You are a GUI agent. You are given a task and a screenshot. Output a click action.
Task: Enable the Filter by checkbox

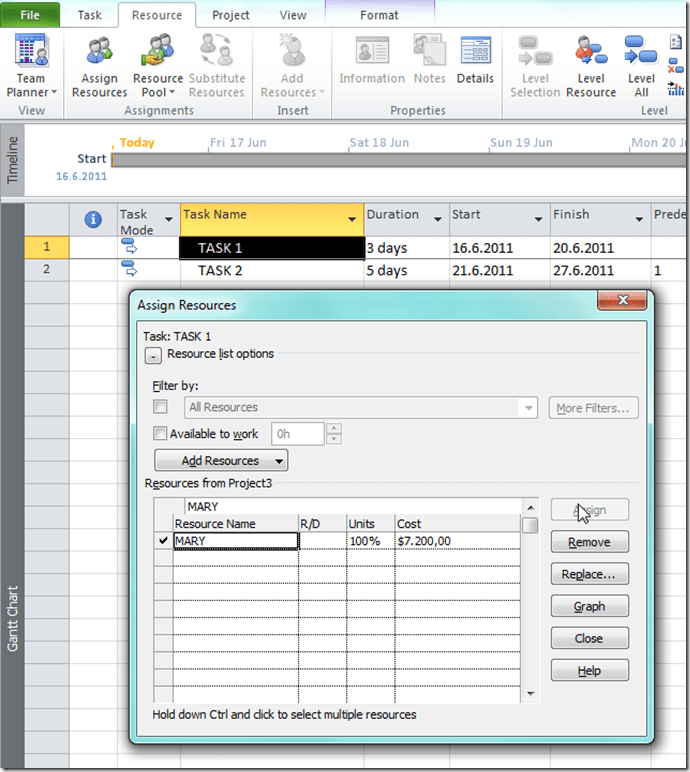(160, 407)
